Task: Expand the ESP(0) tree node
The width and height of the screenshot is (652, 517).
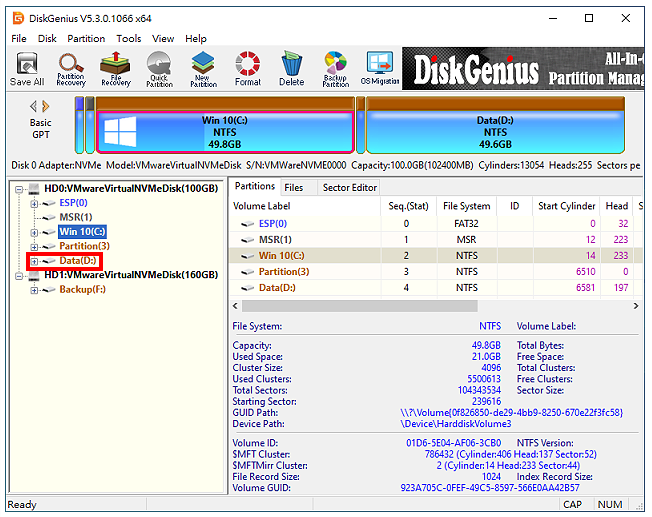Action: [34, 203]
